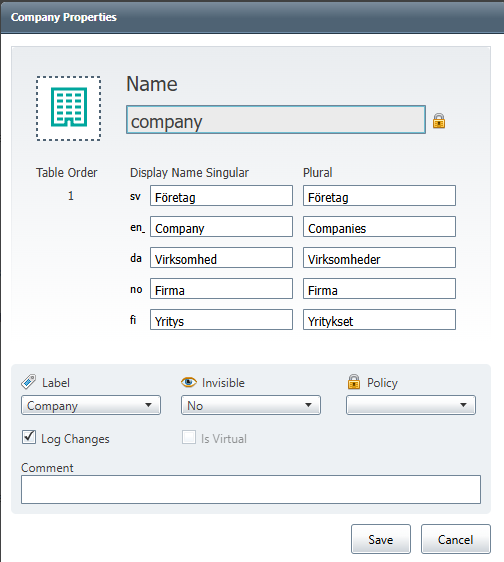Click the da language label
504x562 pixels.
(136, 258)
